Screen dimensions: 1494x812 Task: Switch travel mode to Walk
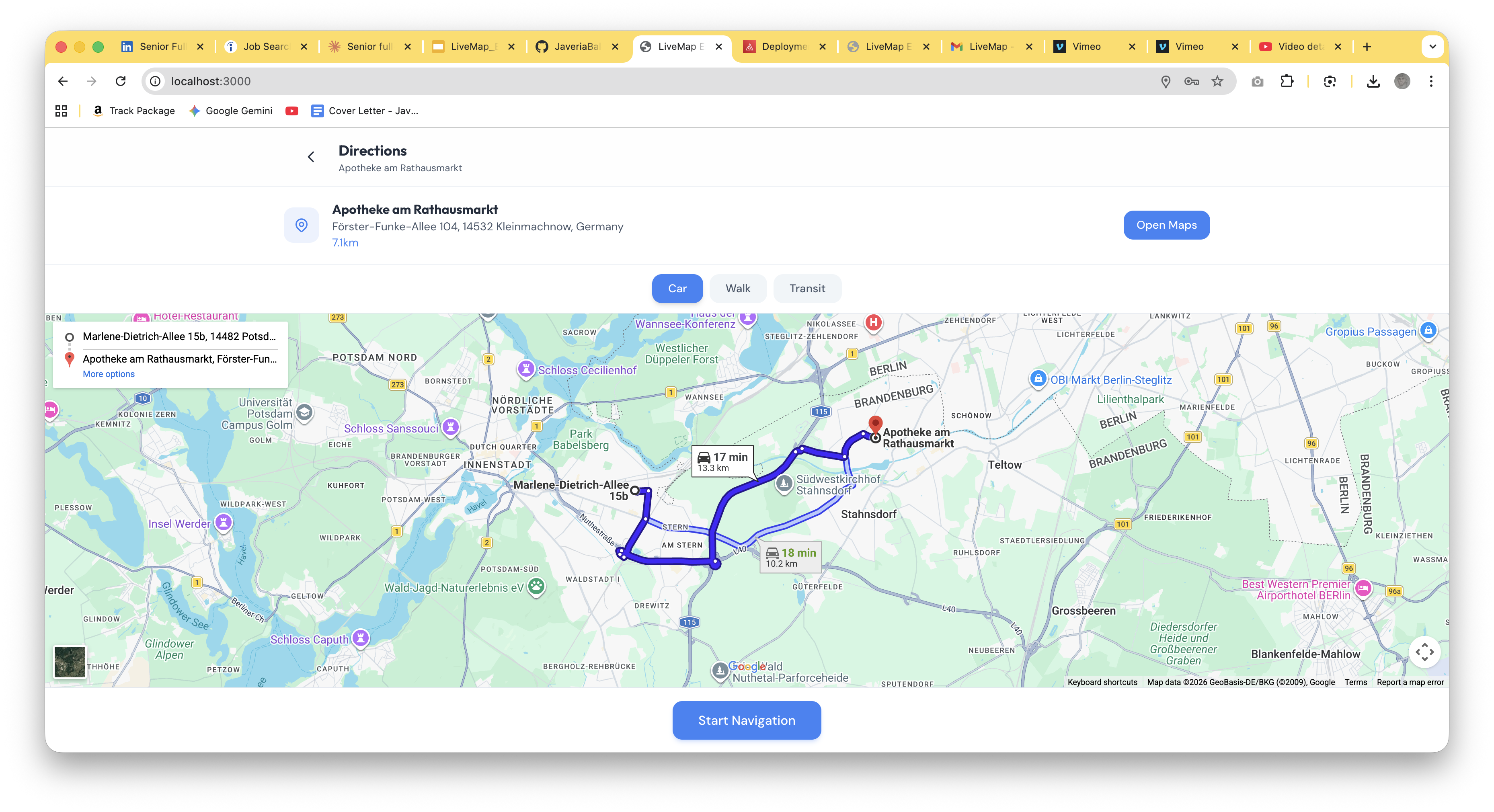[738, 288]
